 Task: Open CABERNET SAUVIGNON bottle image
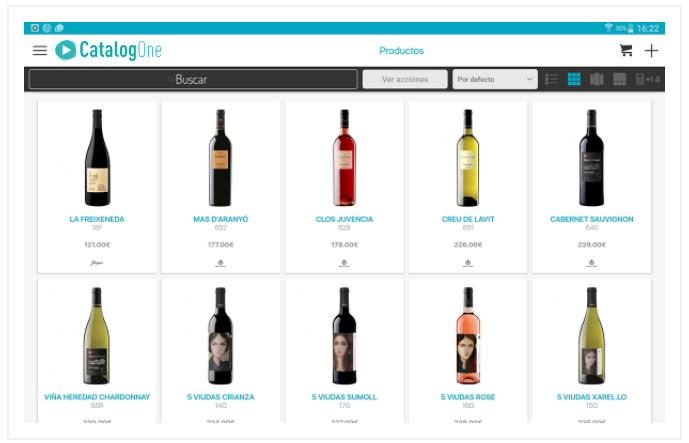[x=591, y=158]
